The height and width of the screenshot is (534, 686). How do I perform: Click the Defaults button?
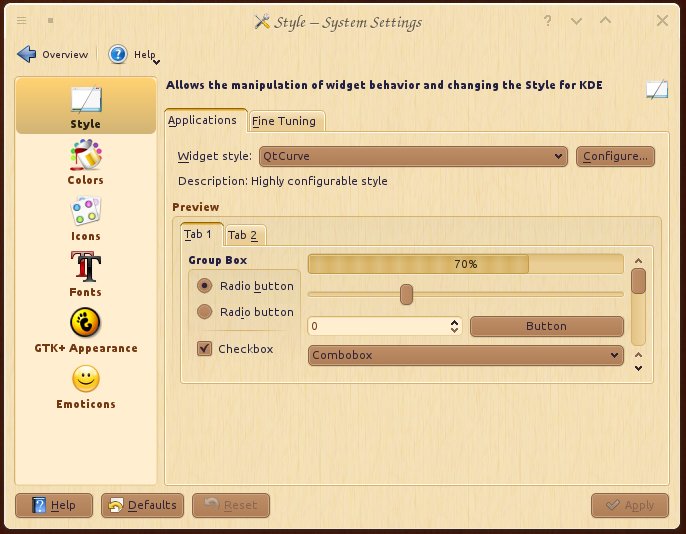pyautogui.click(x=142, y=505)
